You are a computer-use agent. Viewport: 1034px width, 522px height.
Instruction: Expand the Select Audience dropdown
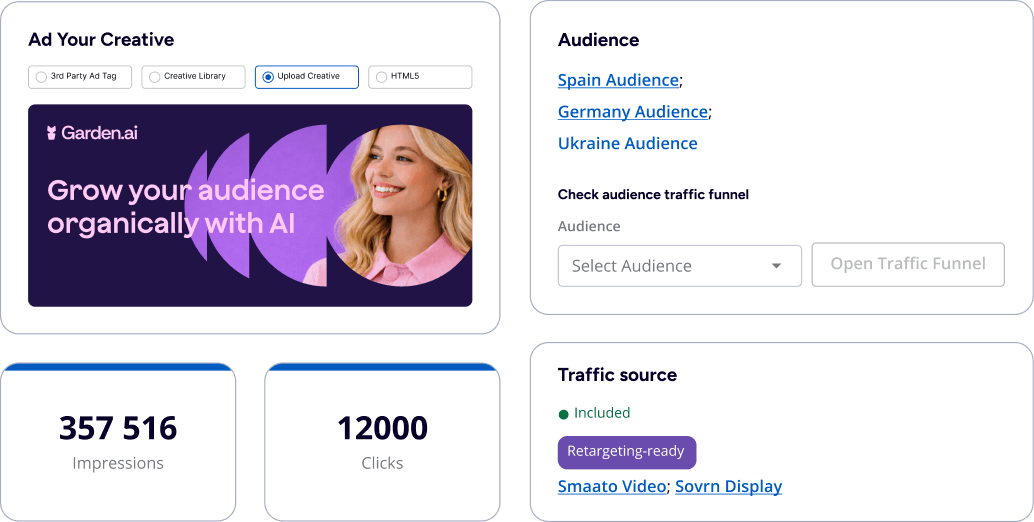coord(679,266)
